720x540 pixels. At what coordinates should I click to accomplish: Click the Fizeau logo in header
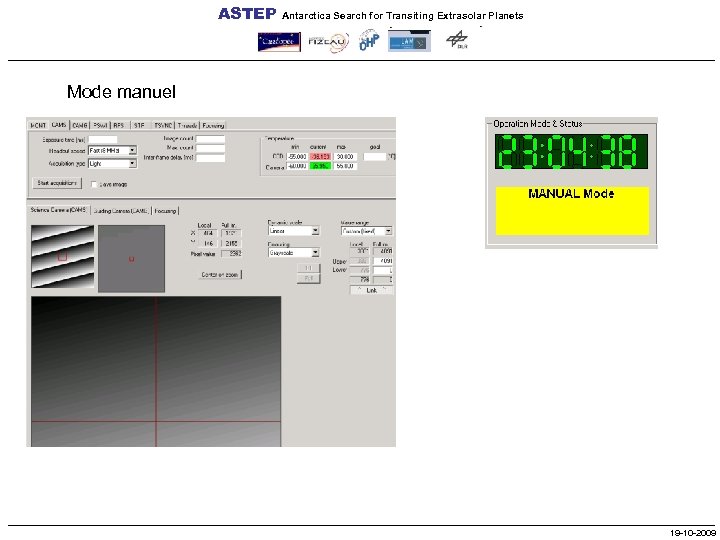coord(328,42)
